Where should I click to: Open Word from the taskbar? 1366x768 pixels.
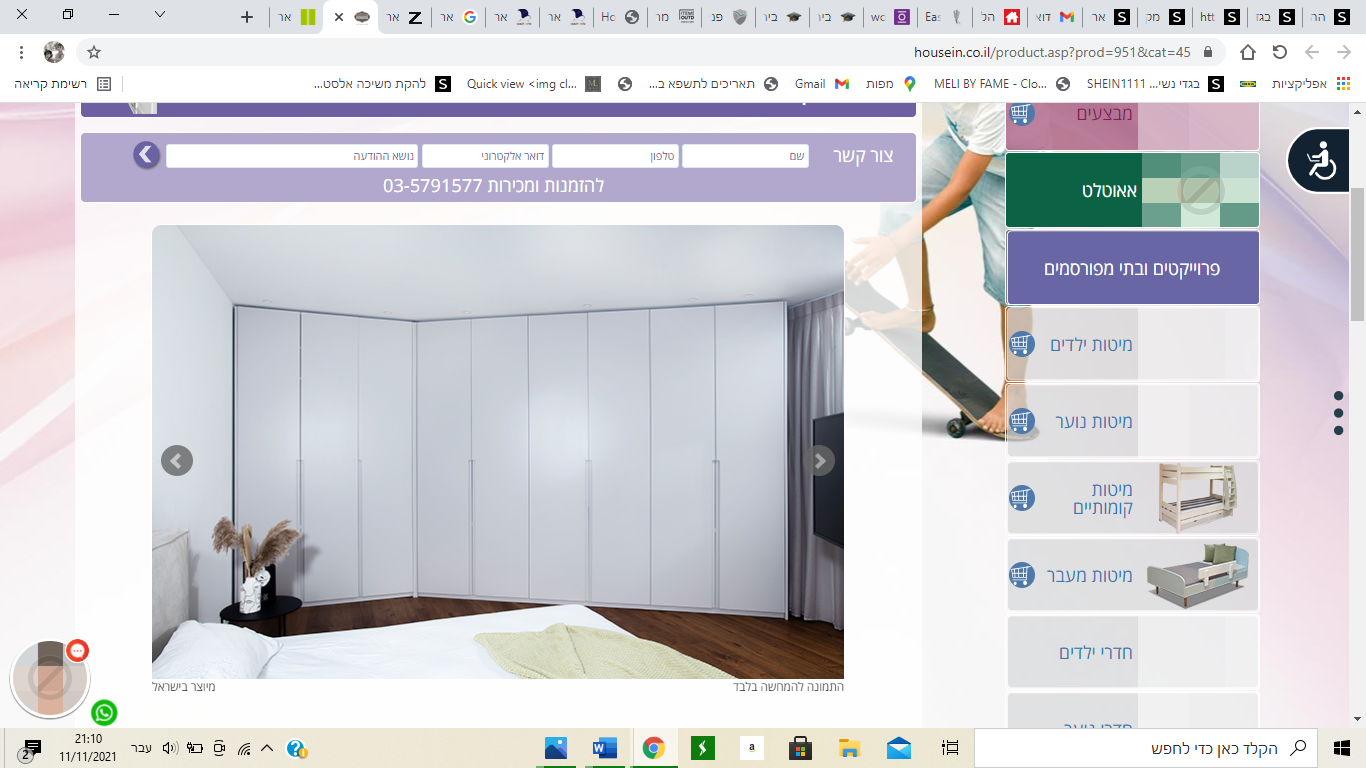605,747
